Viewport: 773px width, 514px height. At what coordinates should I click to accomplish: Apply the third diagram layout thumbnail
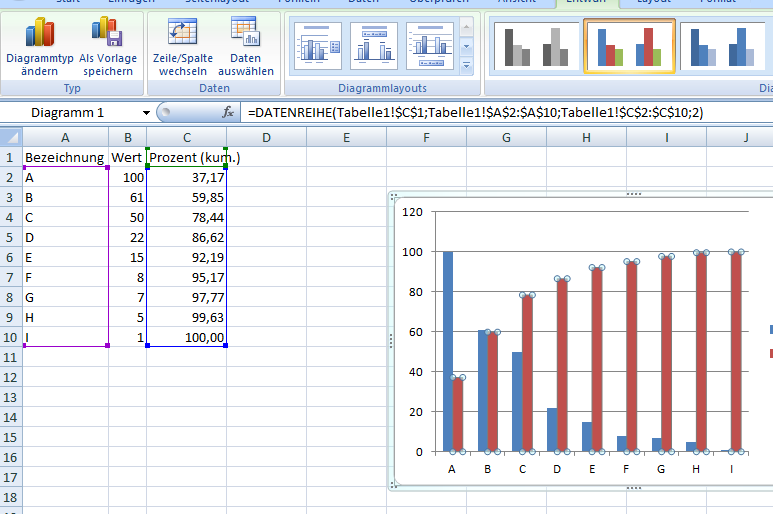(430, 46)
